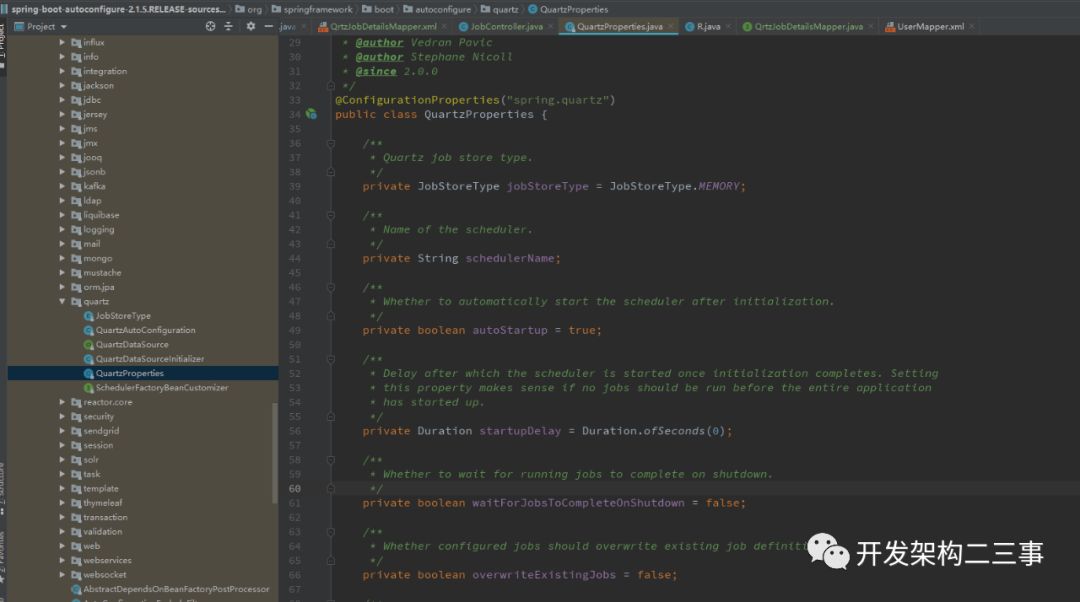This screenshot has width=1080, height=602.
Task: Open the Project view dropdown
Action: 64,27
